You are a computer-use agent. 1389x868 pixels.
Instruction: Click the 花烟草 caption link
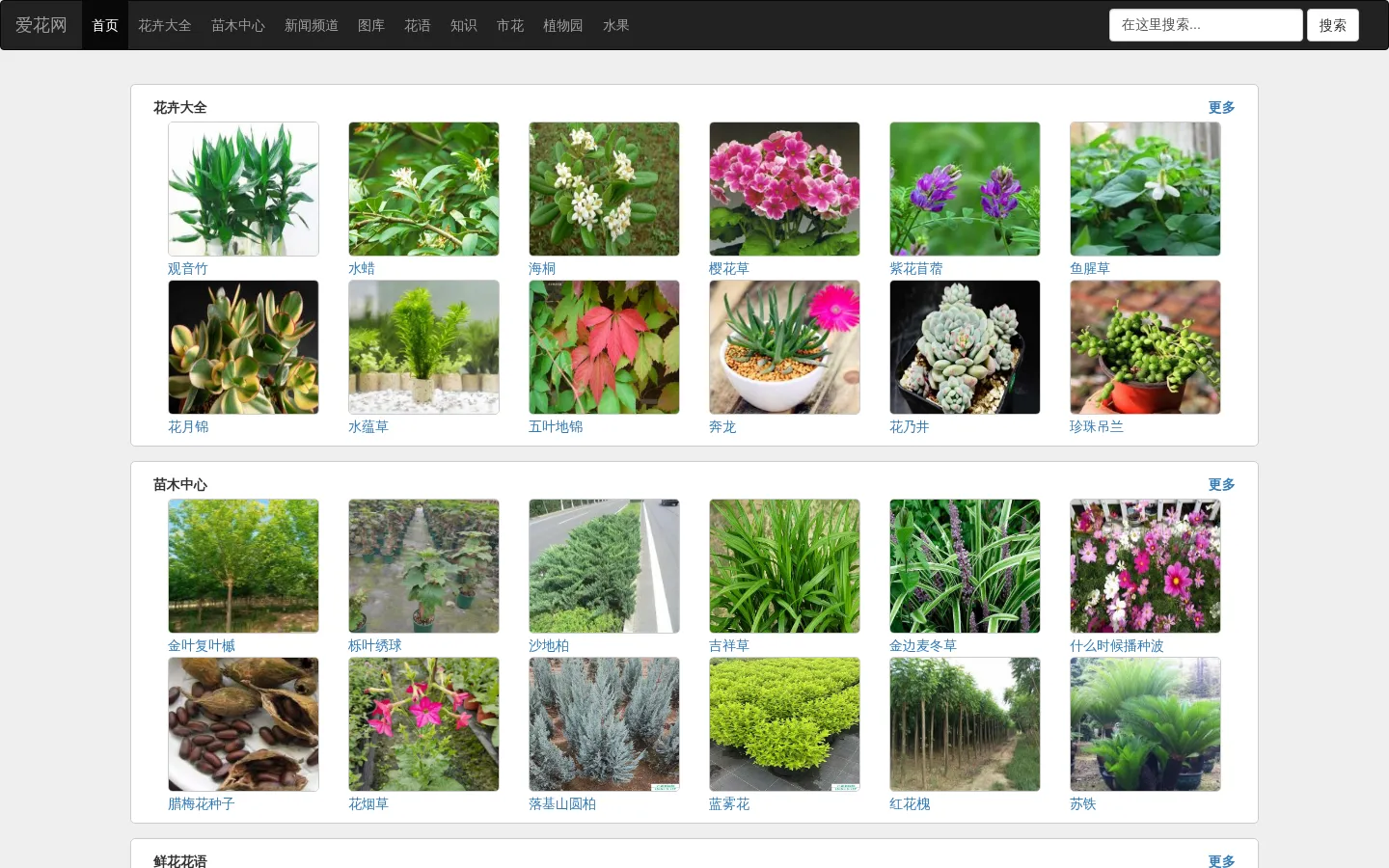(x=368, y=803)
